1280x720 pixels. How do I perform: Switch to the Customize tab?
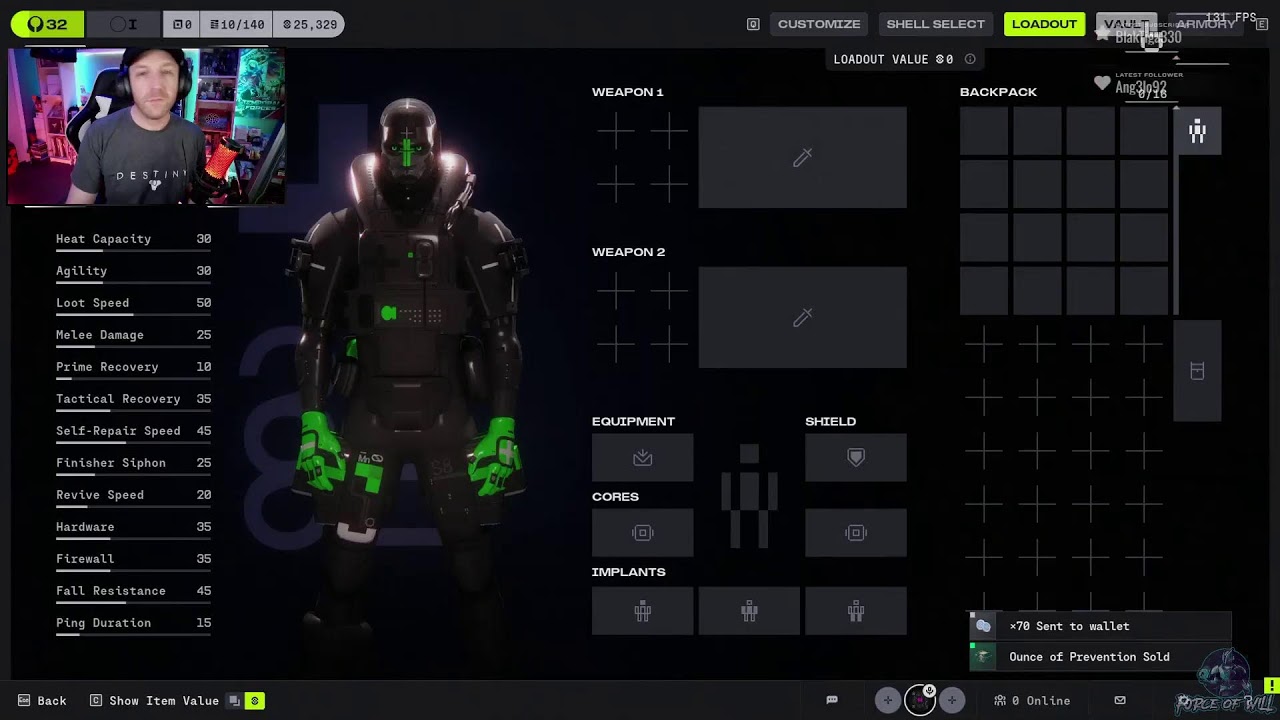[x=819, y=24]
